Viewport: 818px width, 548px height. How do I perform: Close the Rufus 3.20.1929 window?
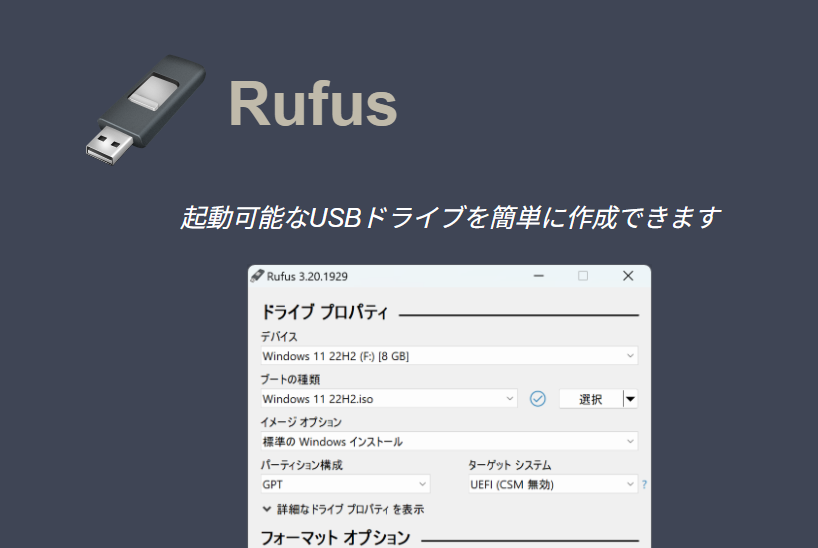628,276
